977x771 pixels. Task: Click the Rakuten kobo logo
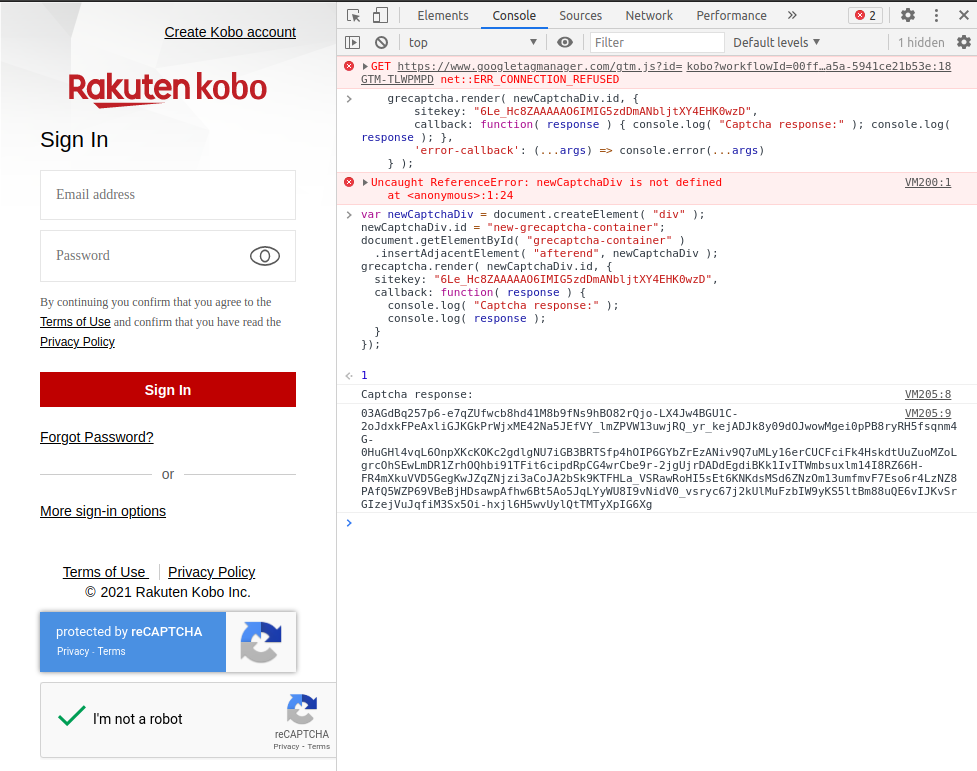168,89
